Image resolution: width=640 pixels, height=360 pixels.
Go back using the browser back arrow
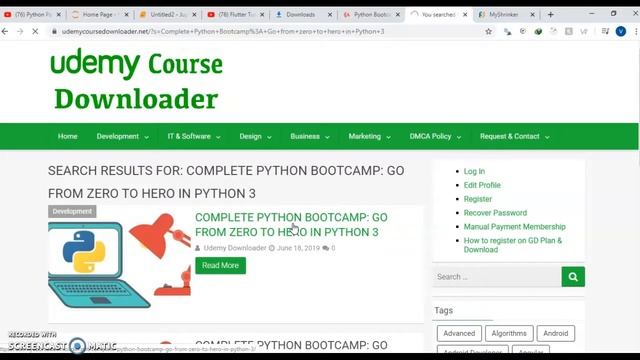tap(5, 31)
